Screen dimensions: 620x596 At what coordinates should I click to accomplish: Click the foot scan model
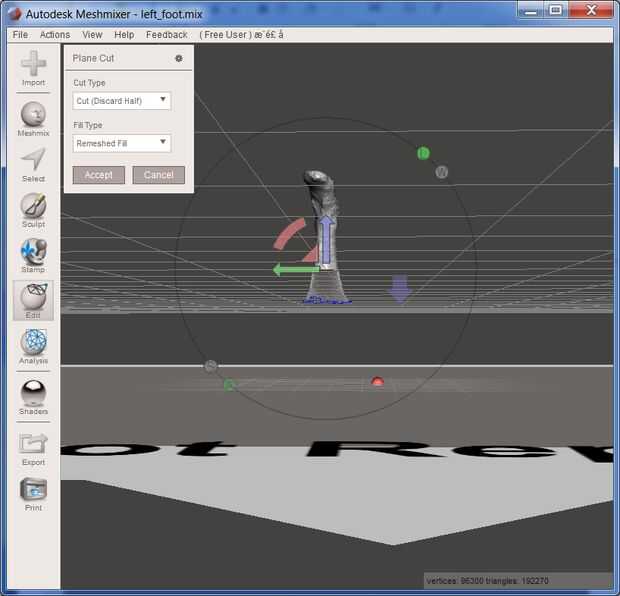coord(325,198)
